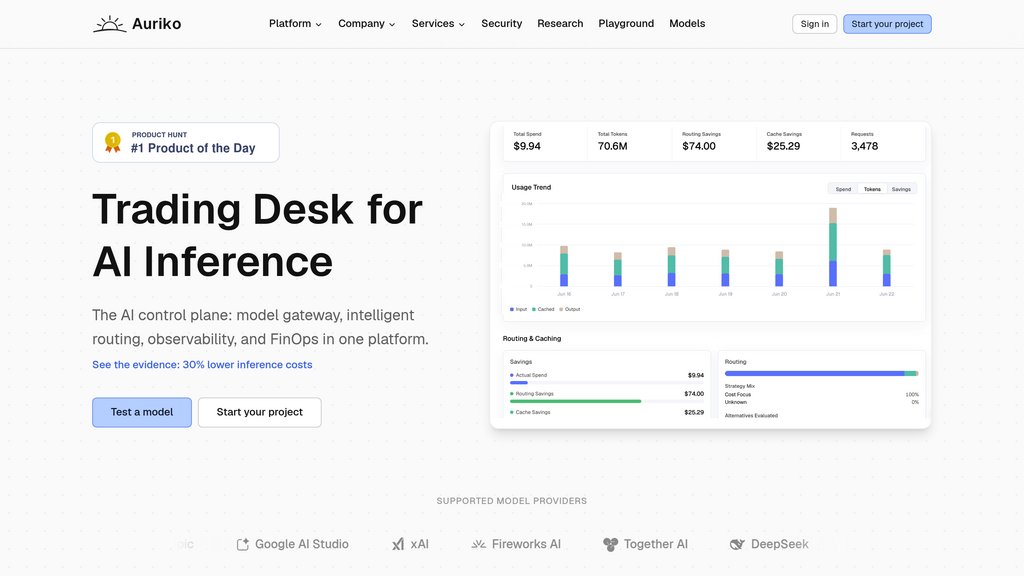
Task: Click the Supported Model Providers label
Action: point(511,501)
